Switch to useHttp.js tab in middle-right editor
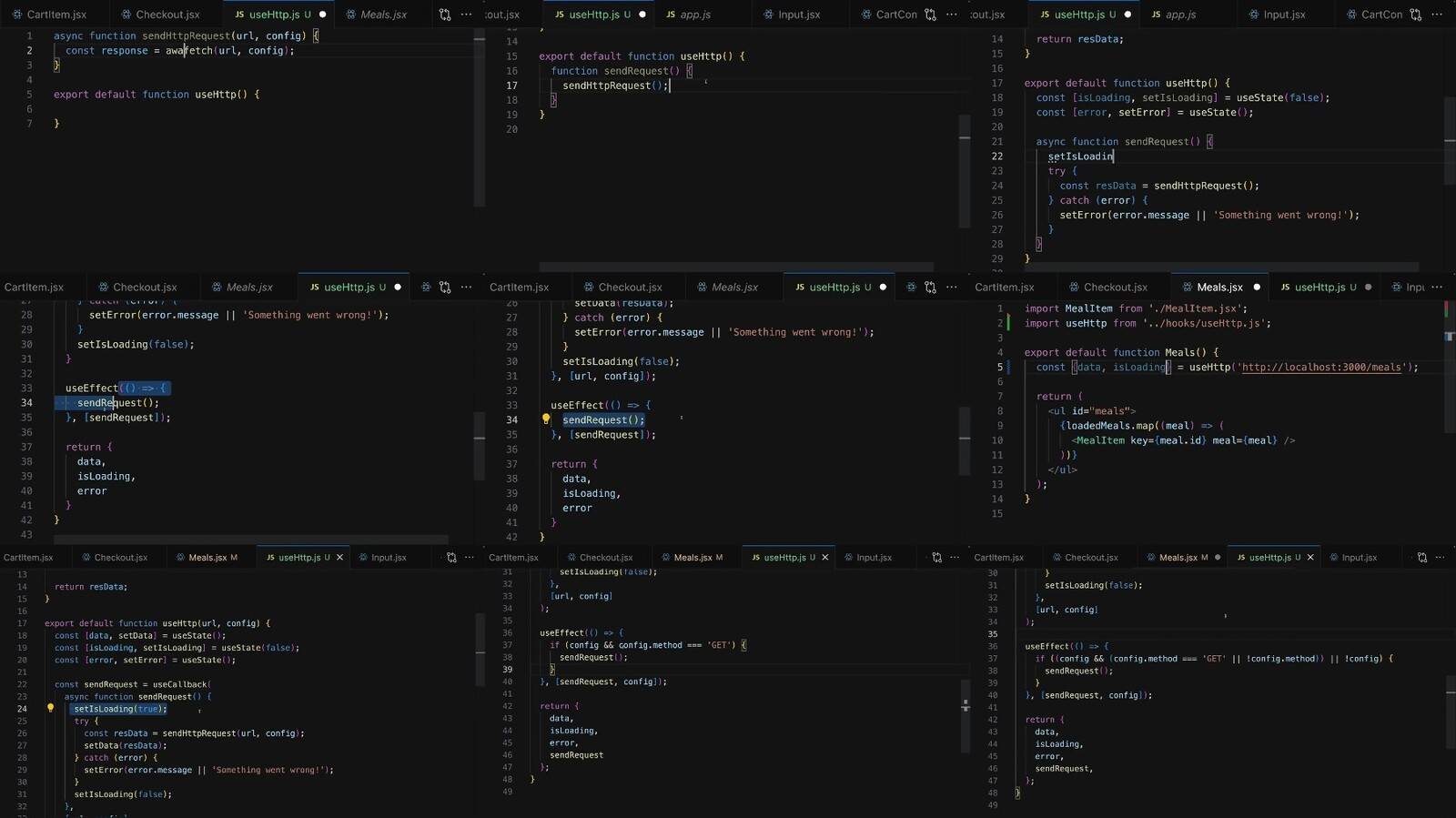This screenshot has height=818, width=1456. pyautogui.click(x=1319, y=288)
